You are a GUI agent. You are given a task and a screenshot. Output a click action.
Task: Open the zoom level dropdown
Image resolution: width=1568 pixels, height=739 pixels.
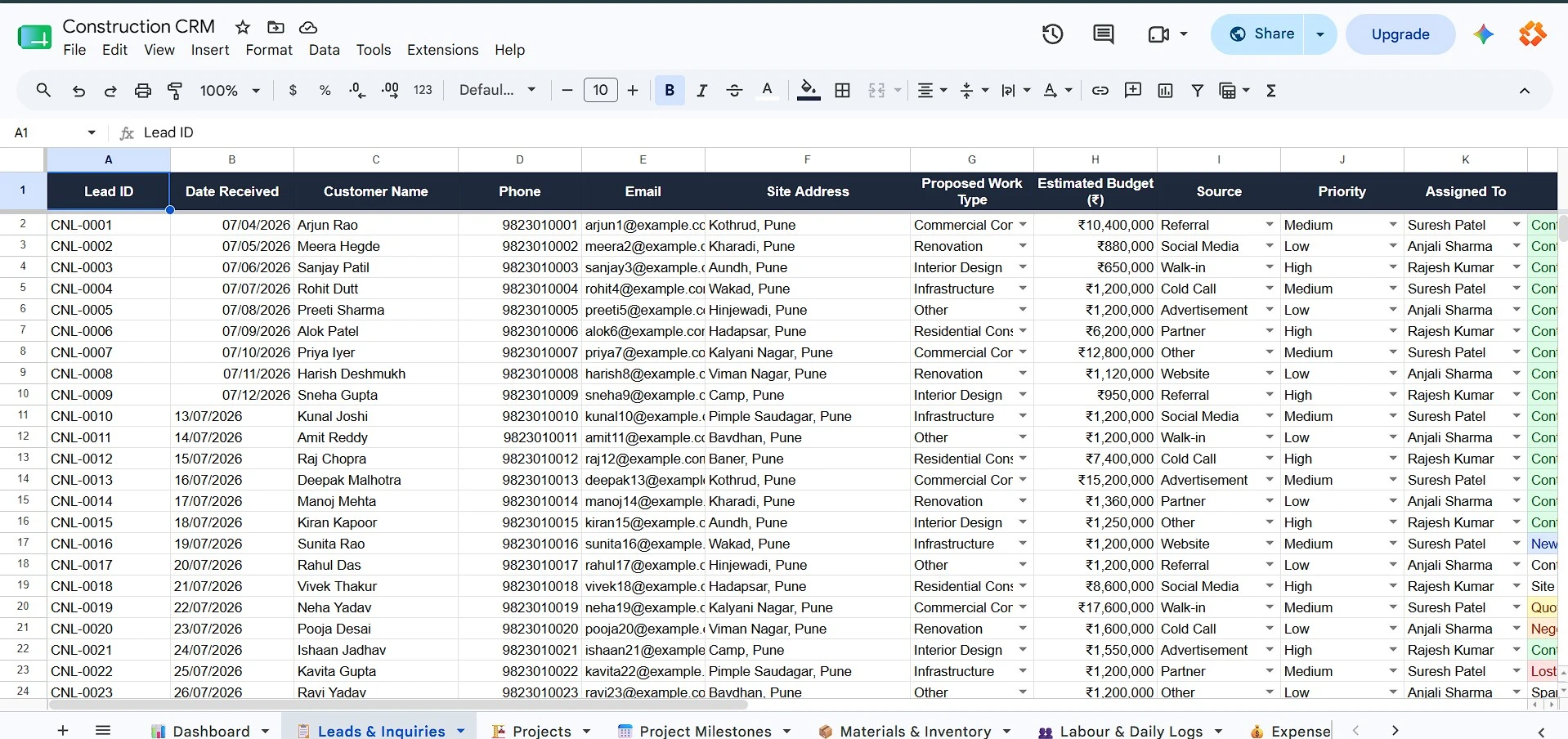[x=230, y=91]
